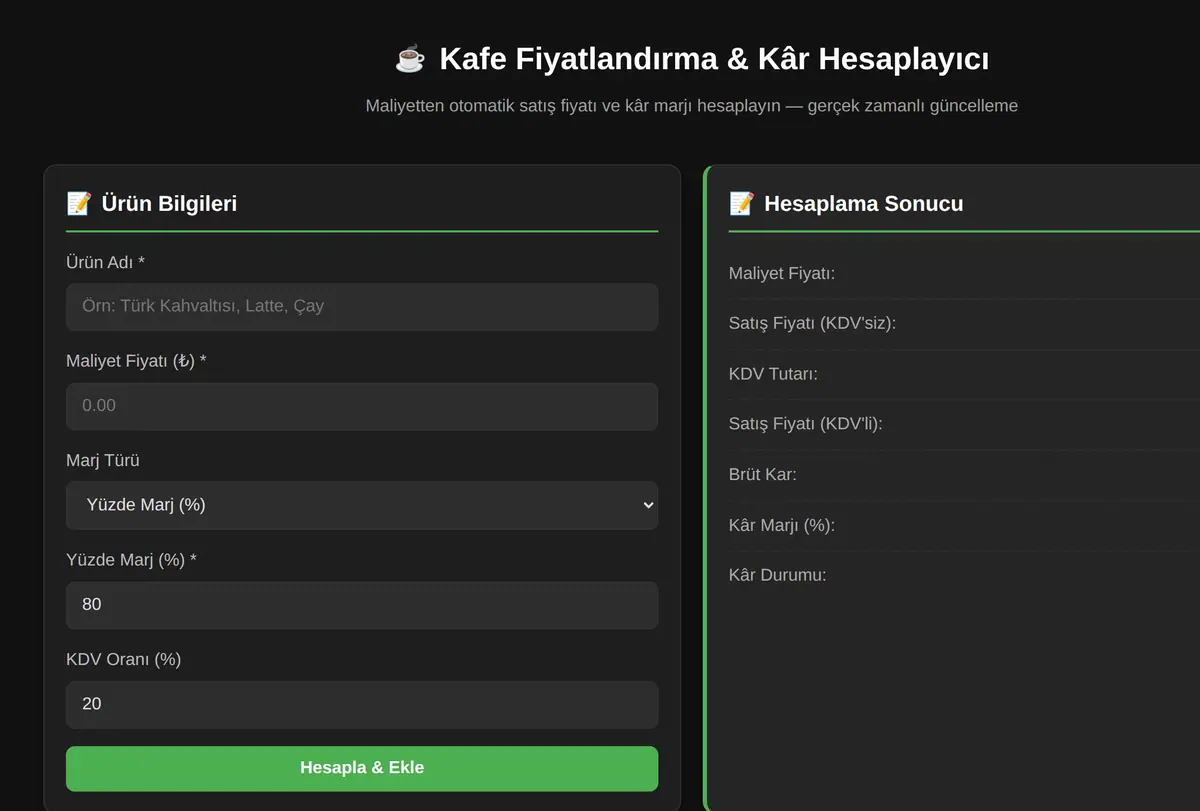Click the Maliyet Fiyatı: result row
This screenshot has width=1200, height=811.
click(x=964, y=273)
